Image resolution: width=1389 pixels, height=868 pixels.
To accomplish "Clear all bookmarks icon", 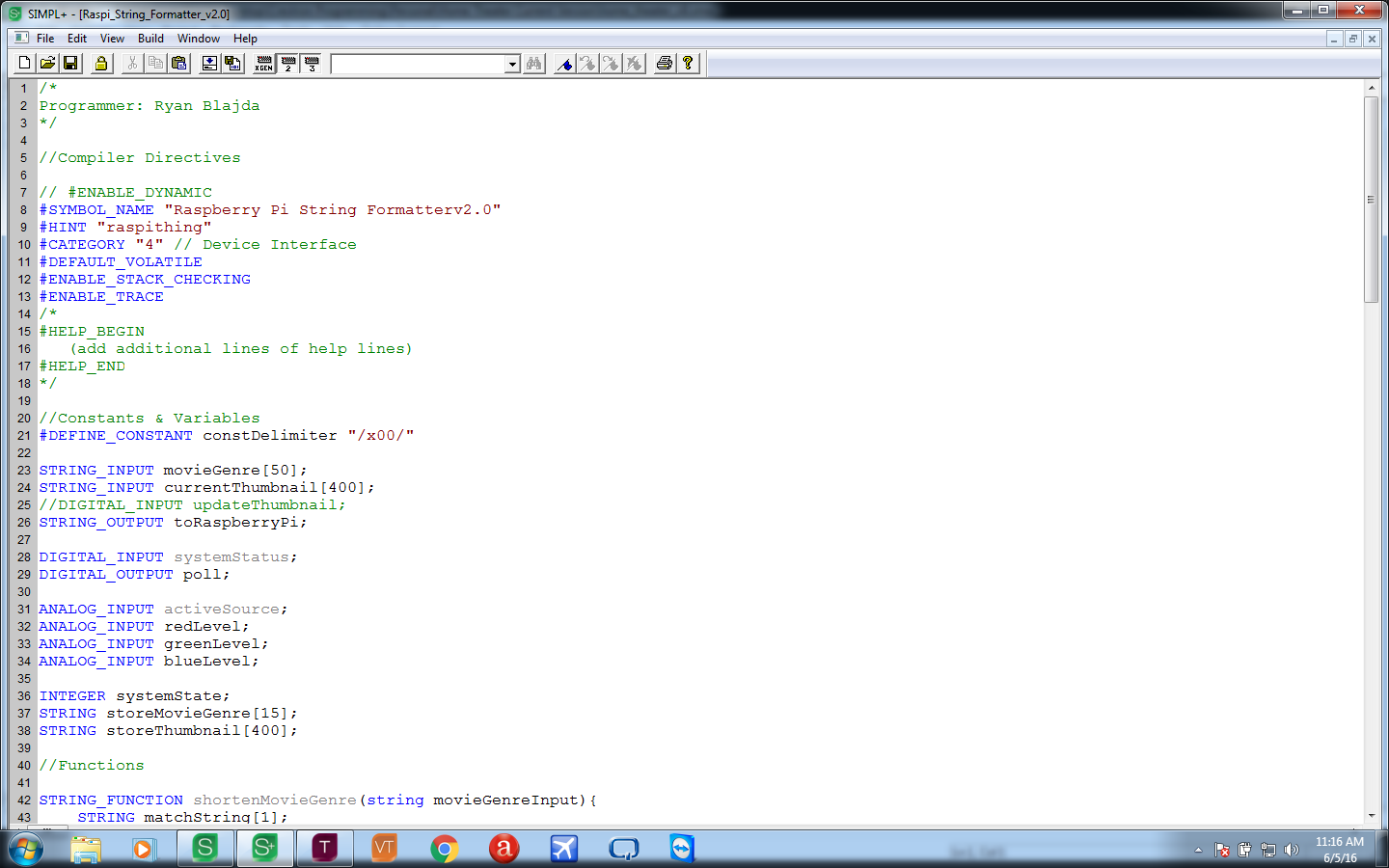I will pyautogui.click(x=634, y=64).
